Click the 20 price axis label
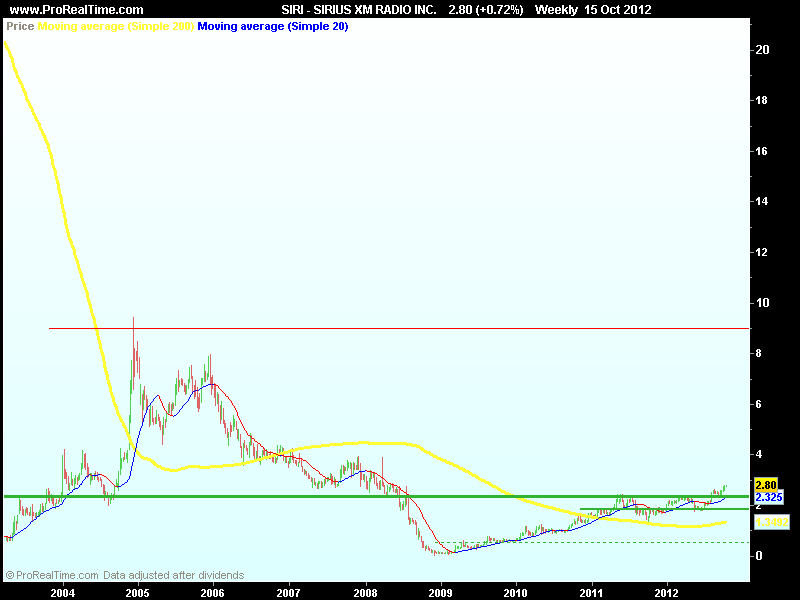This screenshot has height=600, width=800. [762, 50]
